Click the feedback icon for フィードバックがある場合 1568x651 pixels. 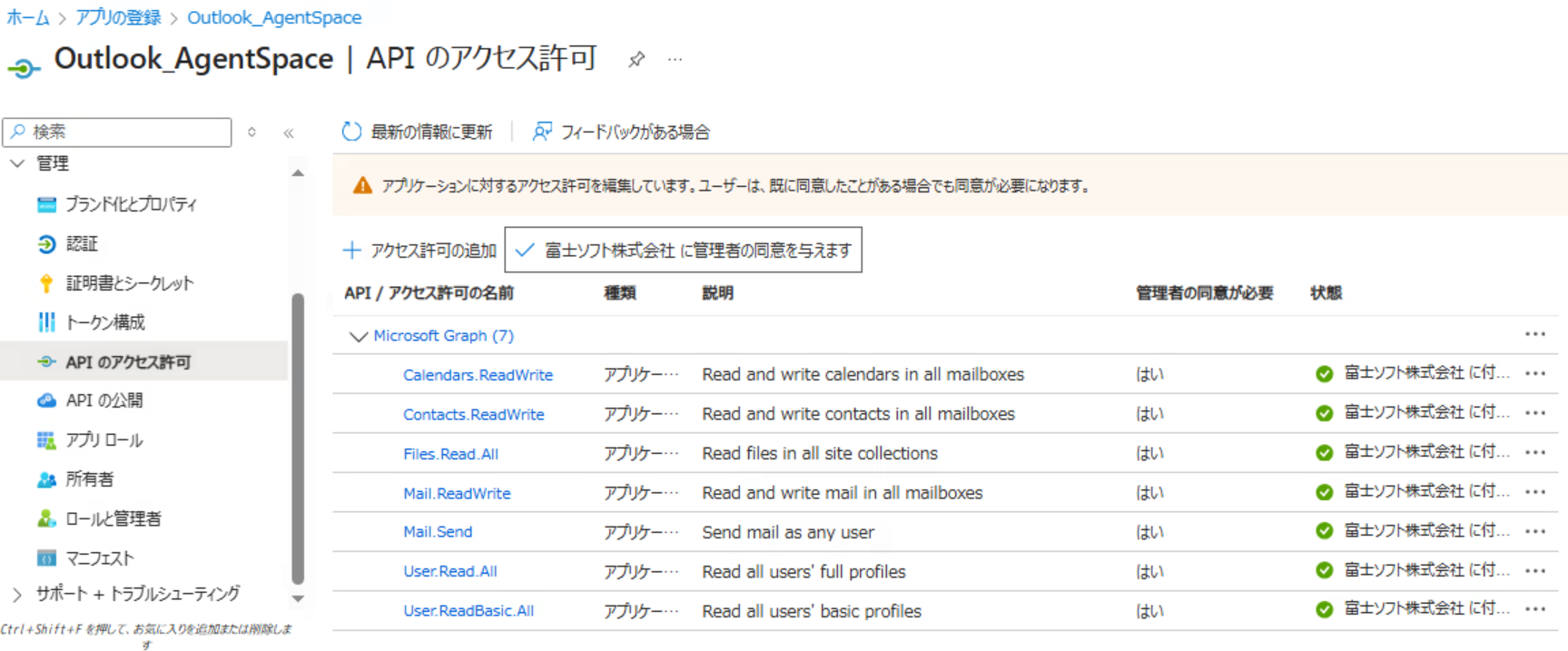click(542, 132)
